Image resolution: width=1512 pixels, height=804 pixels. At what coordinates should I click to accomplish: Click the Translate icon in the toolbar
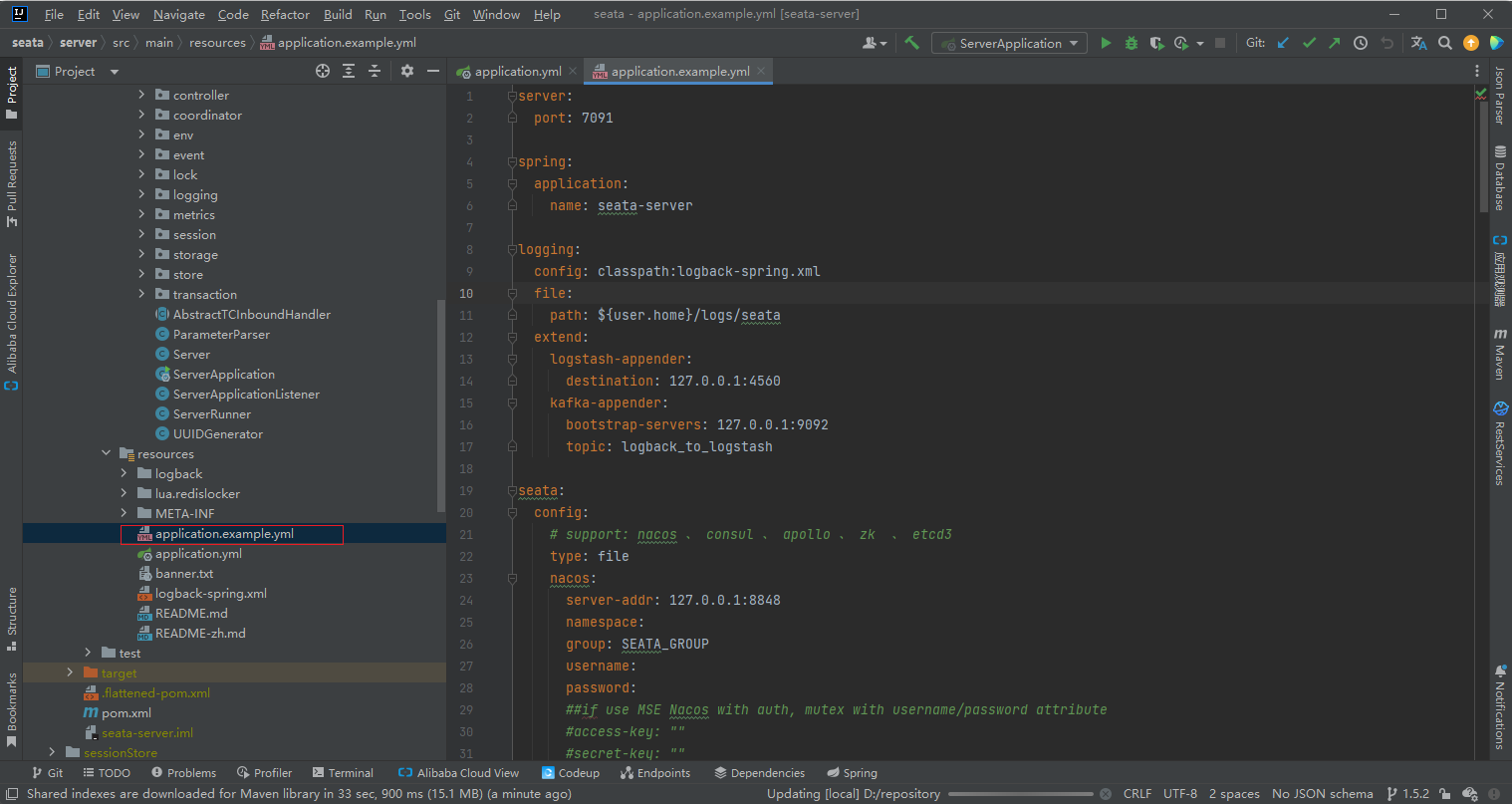pyautogui.click(x=1419, y=43)
